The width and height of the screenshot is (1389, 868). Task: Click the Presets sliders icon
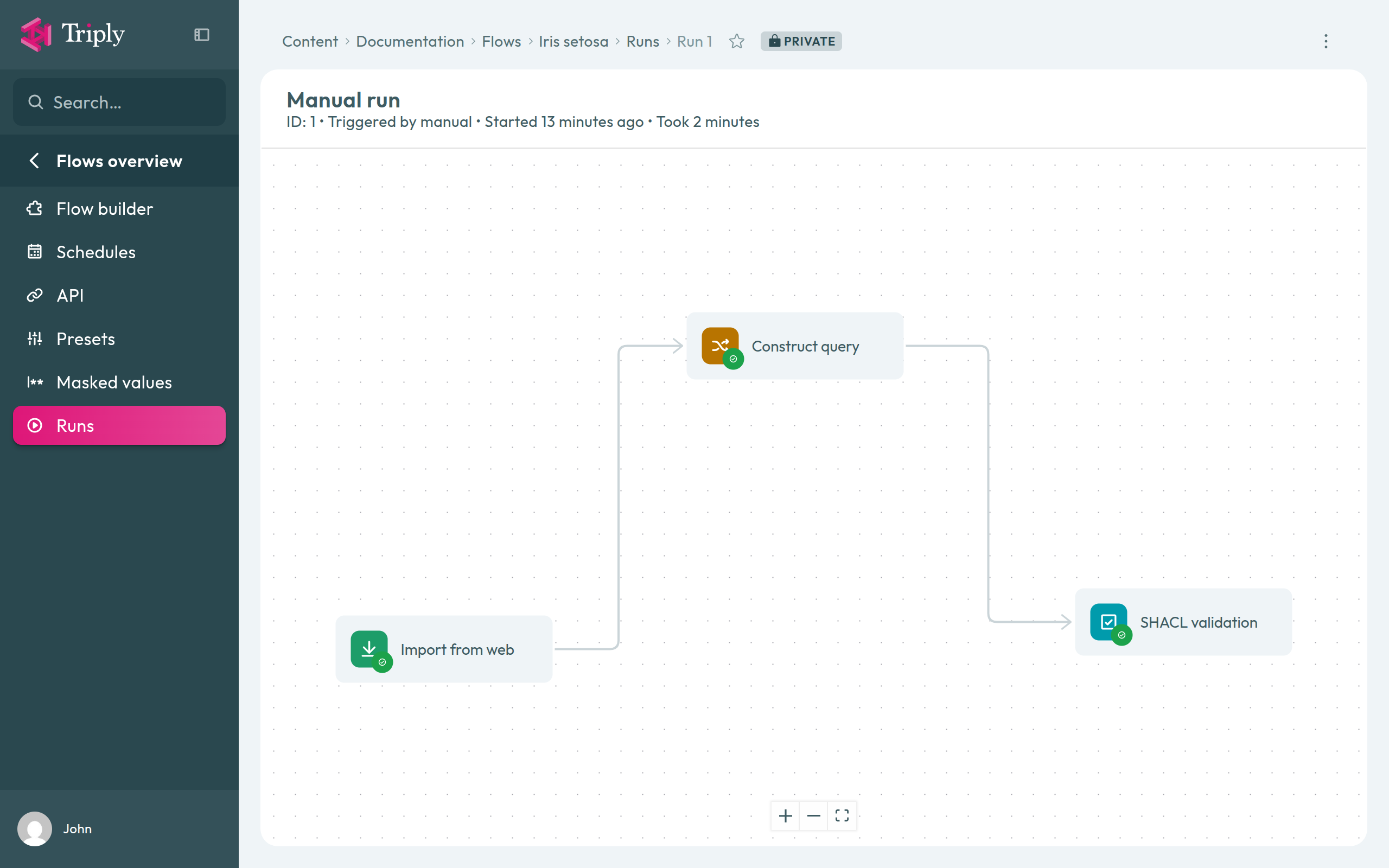[34, 339]
